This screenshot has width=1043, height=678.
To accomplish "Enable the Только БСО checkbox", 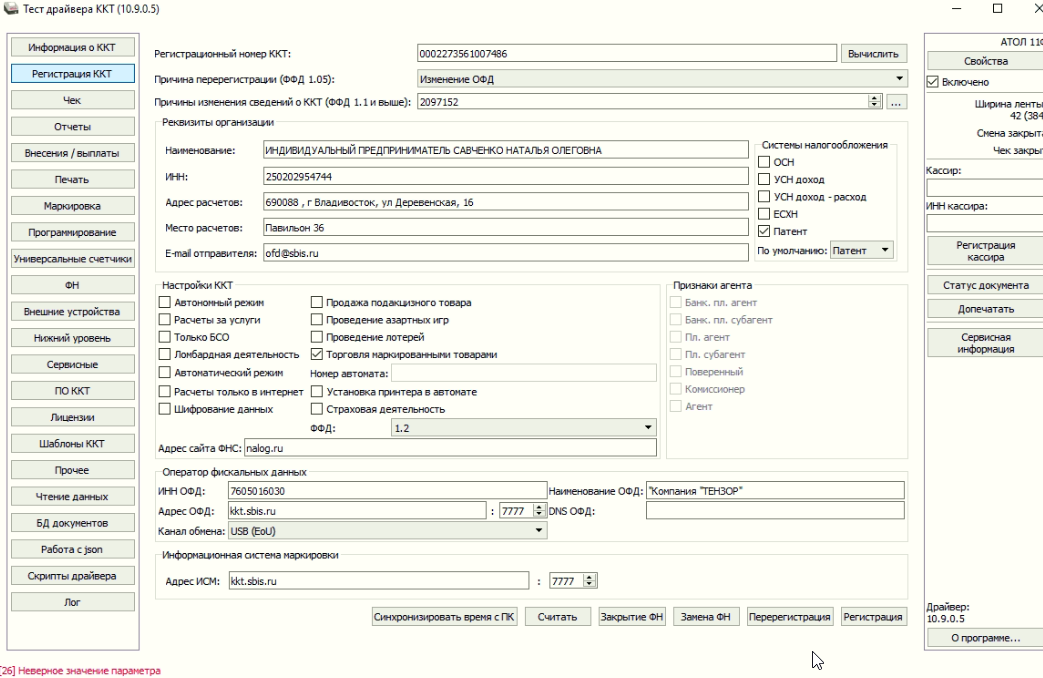I will tap(164, 337).
